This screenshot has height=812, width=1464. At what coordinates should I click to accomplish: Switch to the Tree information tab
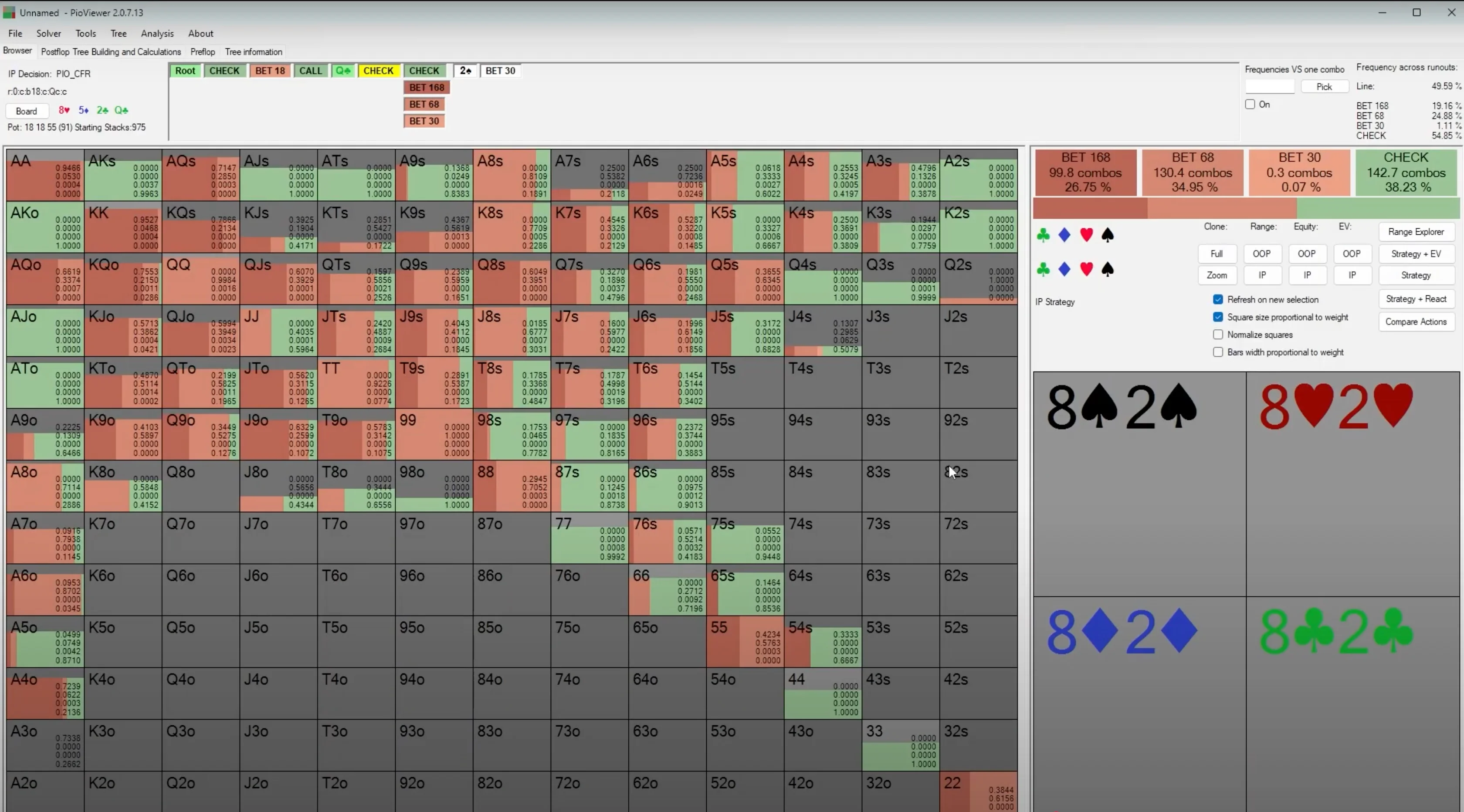coord(254,52)
